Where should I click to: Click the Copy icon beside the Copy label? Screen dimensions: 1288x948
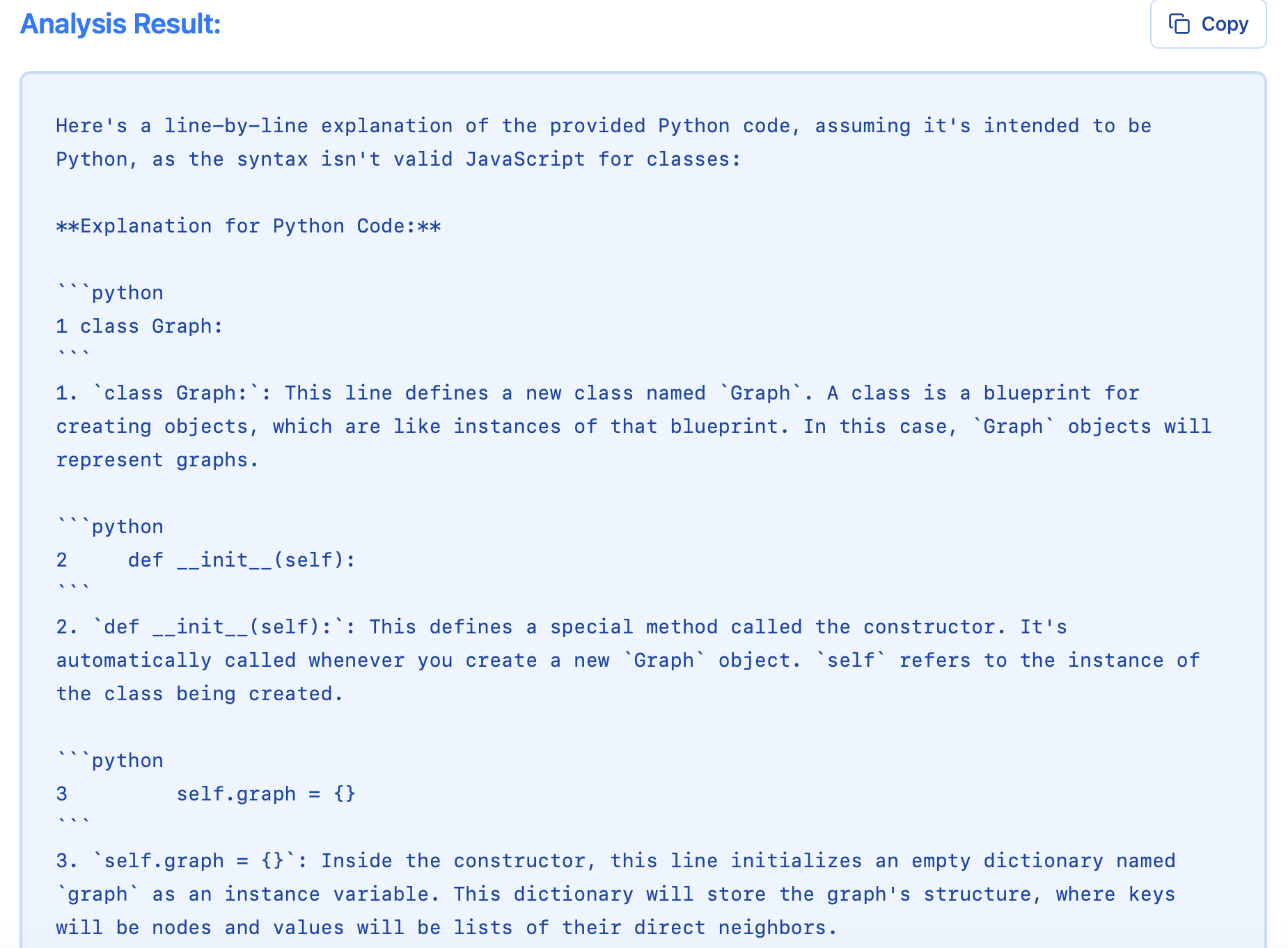pos(1179,24)
